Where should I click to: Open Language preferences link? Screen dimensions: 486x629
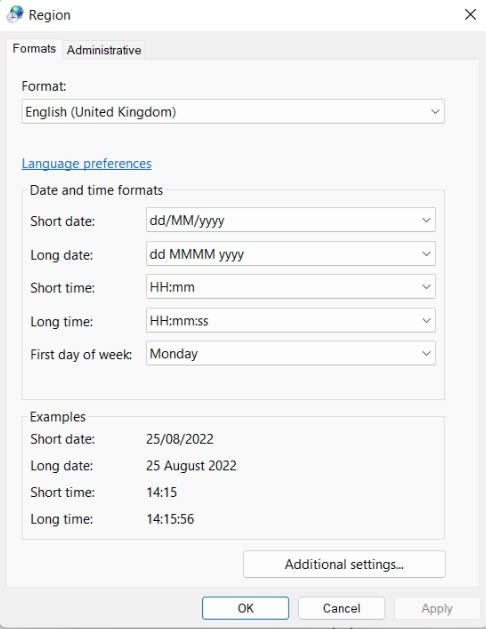(x=87, y=164)
